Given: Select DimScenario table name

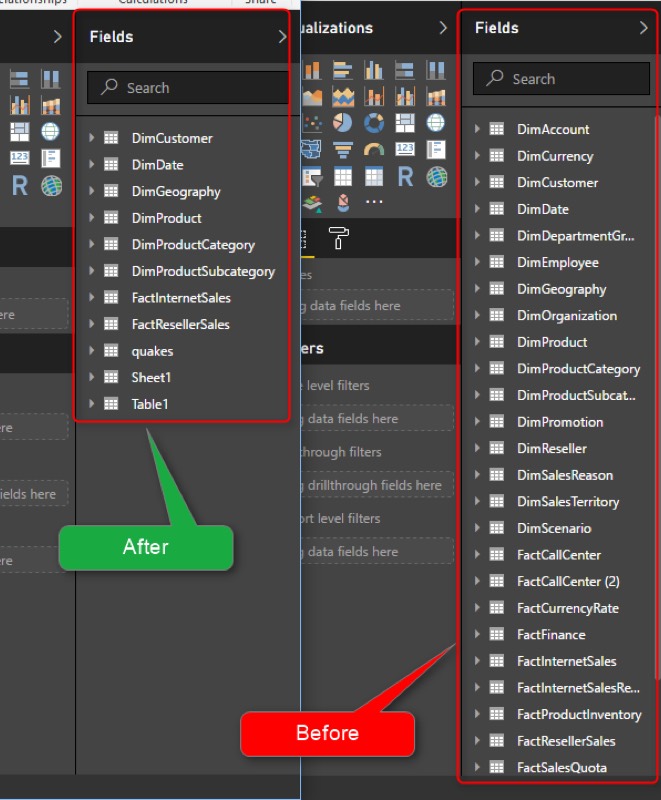Looking at the screenshot, I should (x=554, y=528).
